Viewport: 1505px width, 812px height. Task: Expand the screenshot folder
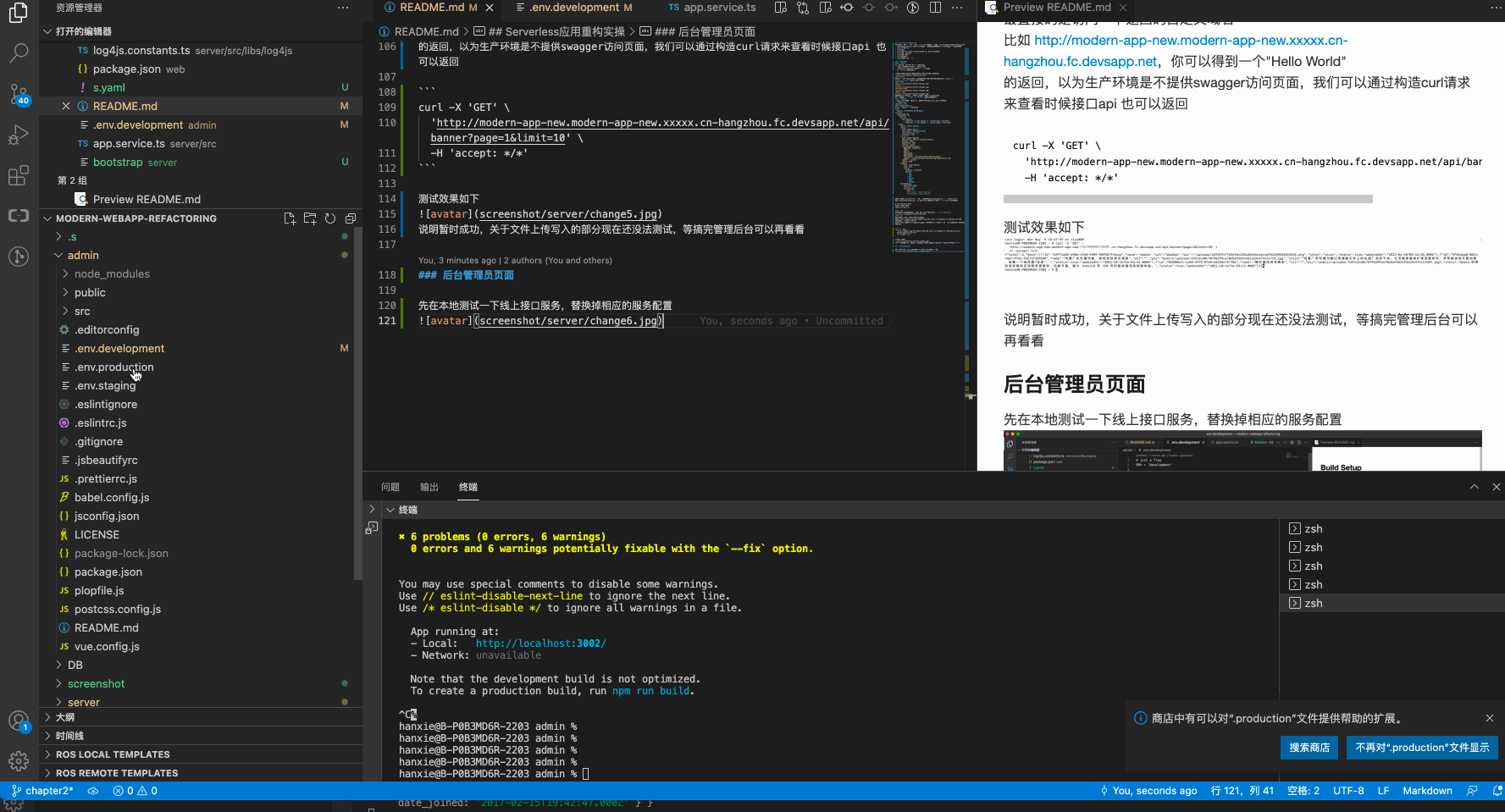point(58,683)
